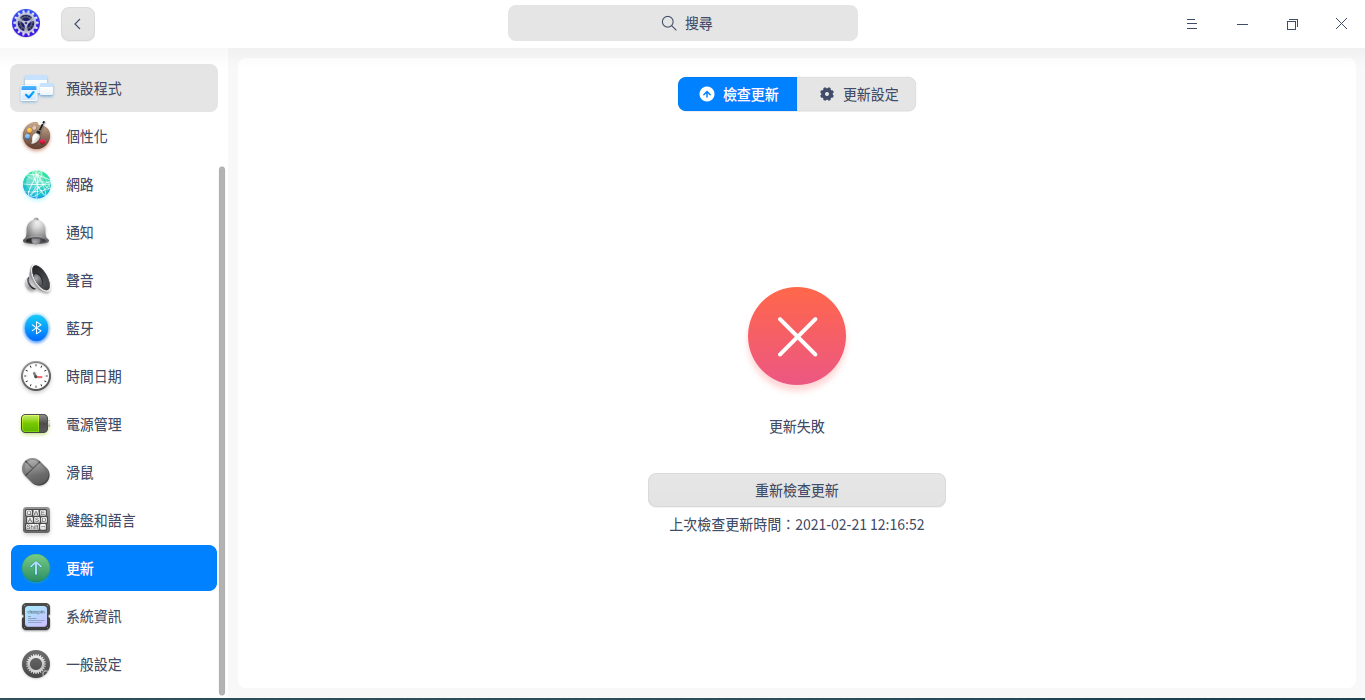The image size is (1365, 700).
Task: Go back with the arrow button
Action: click(x=78, y=24)
